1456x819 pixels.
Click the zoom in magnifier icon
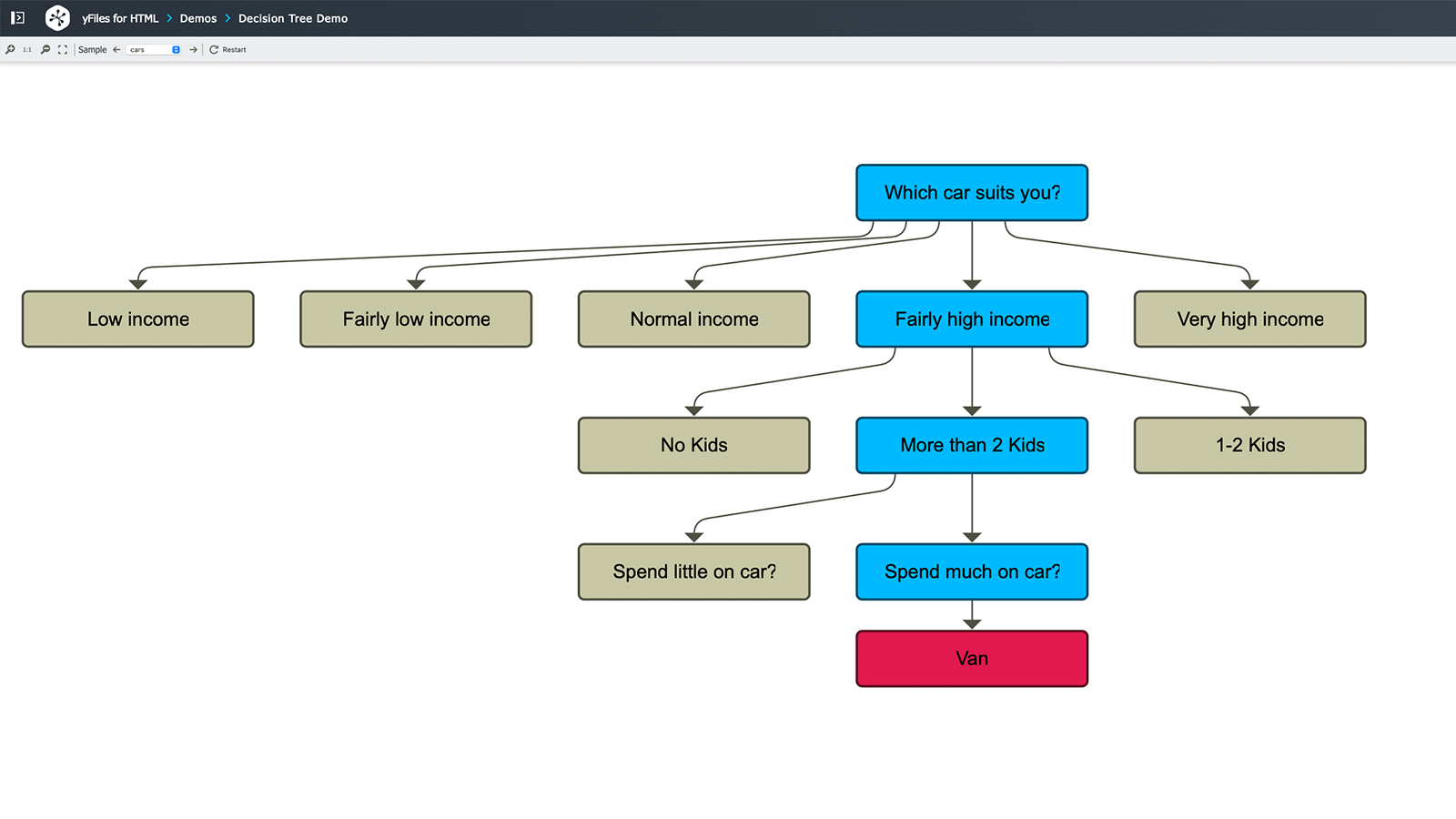tap(9, 50)
